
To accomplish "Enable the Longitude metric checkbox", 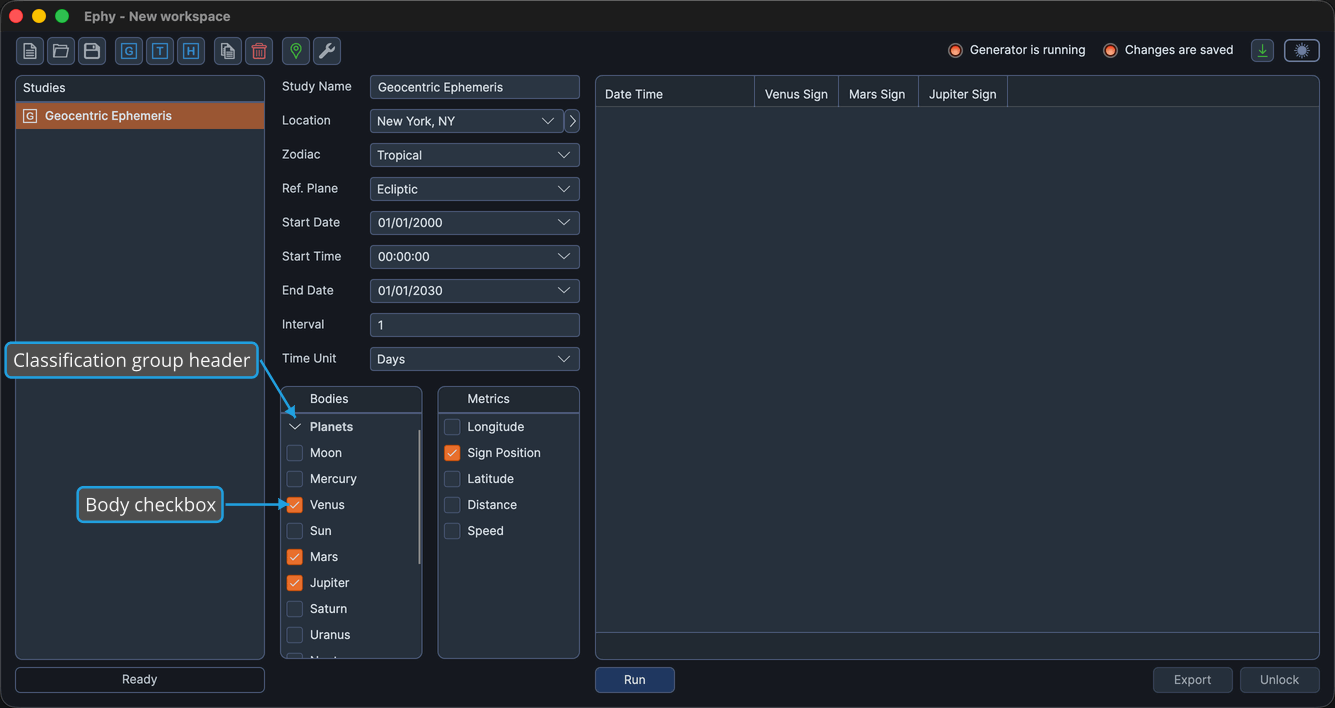I will (452, 427).
